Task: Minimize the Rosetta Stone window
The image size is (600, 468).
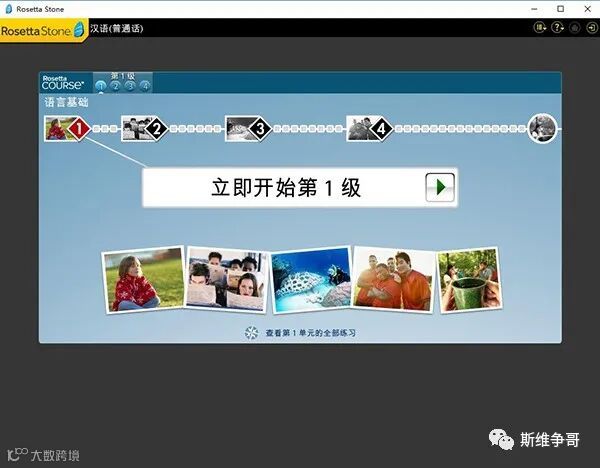Action: [x=535, y=9]
